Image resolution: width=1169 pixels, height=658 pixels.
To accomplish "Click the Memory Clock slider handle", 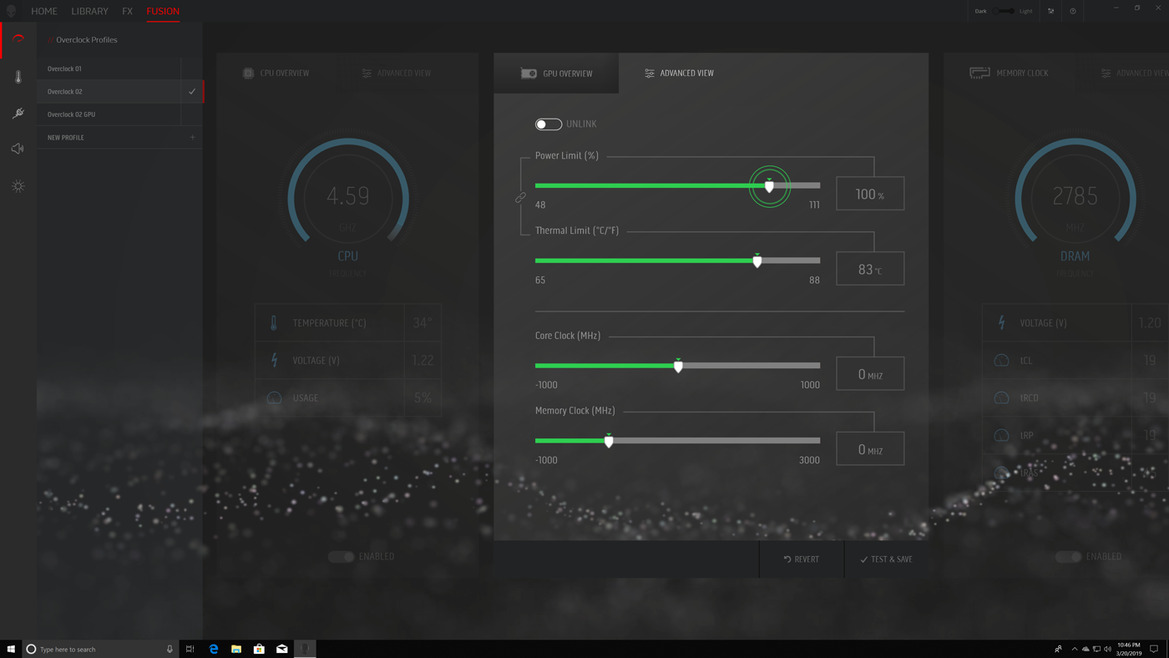I will pyautogui.click(x=609, y=440).
